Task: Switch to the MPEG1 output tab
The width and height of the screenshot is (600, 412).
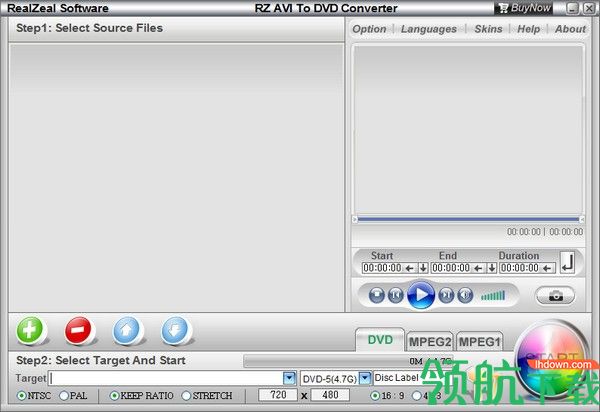Action: pyautogui.click(x=479, y=342)
